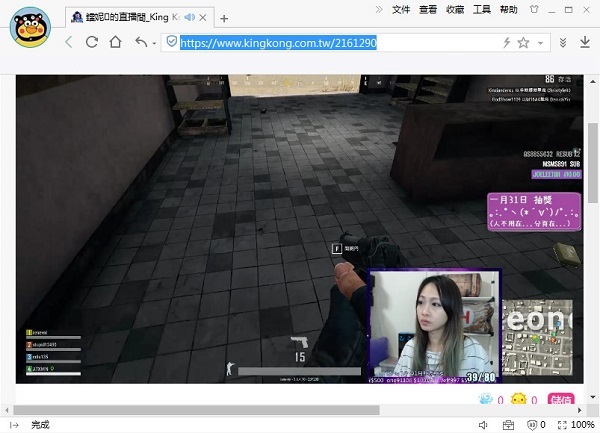Go back to the previous page
Image resolution: width=600 pixels, height=433 pixels.
(69, 42)
